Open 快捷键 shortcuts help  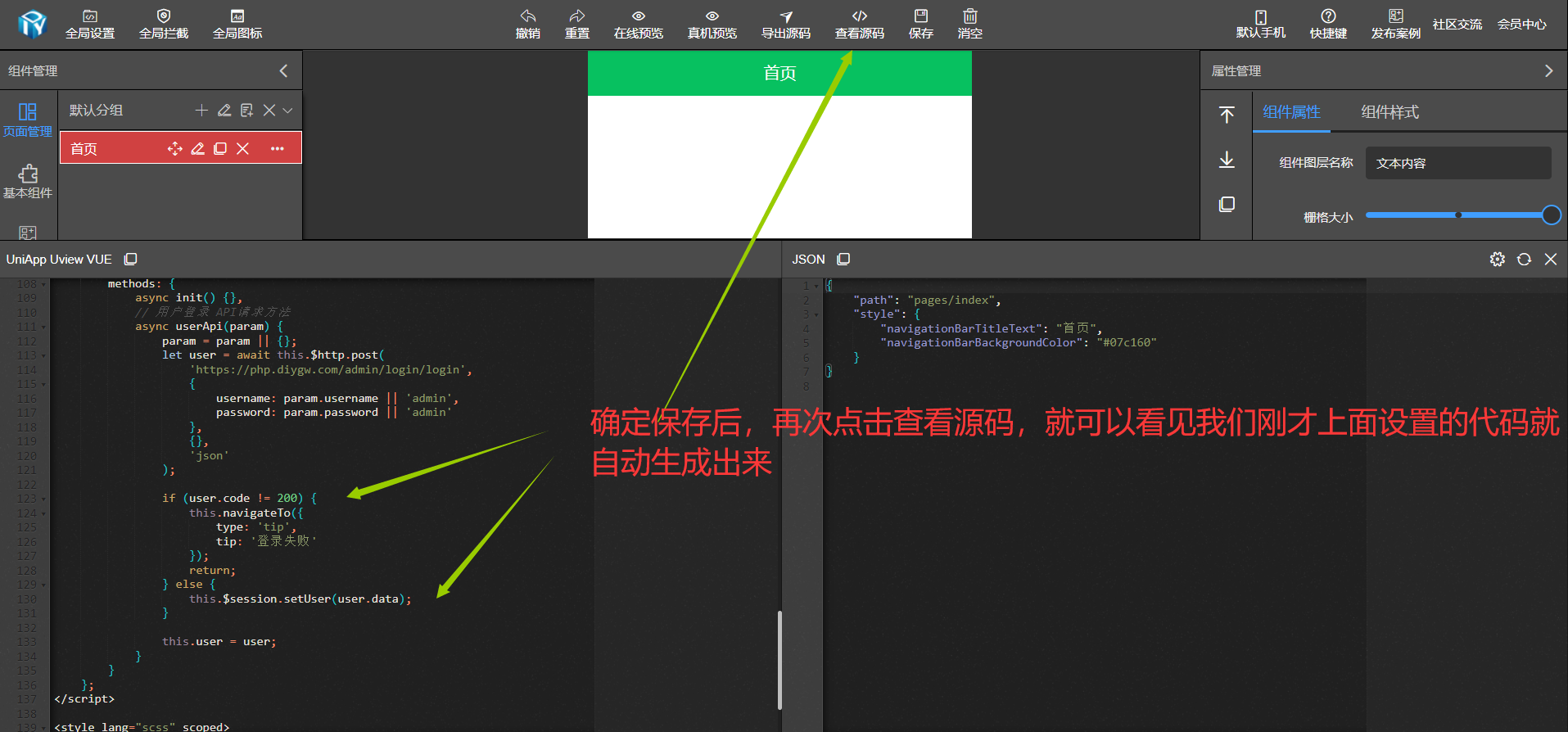coord(1328,25)
